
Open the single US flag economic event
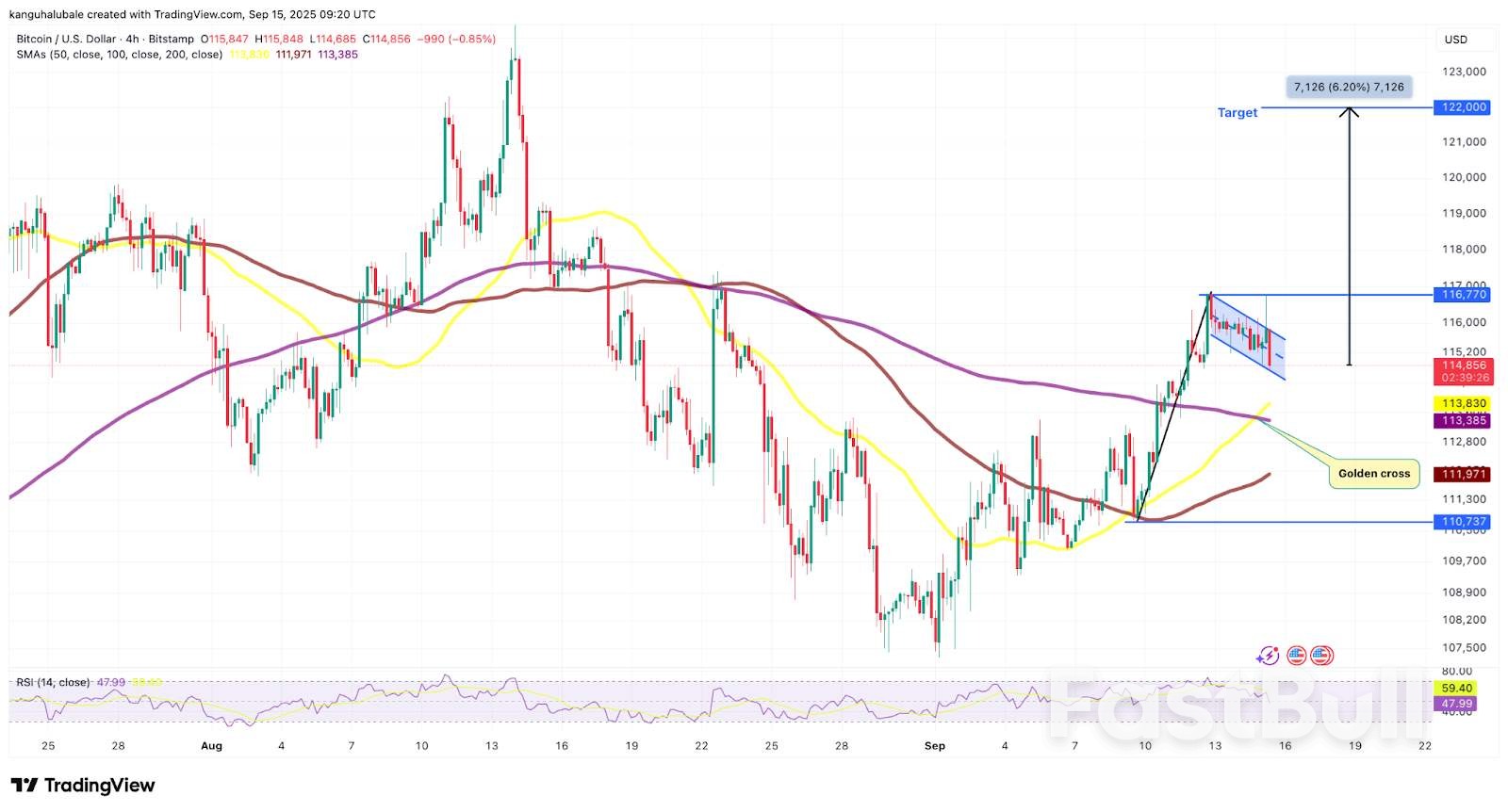click(1296, 655)
